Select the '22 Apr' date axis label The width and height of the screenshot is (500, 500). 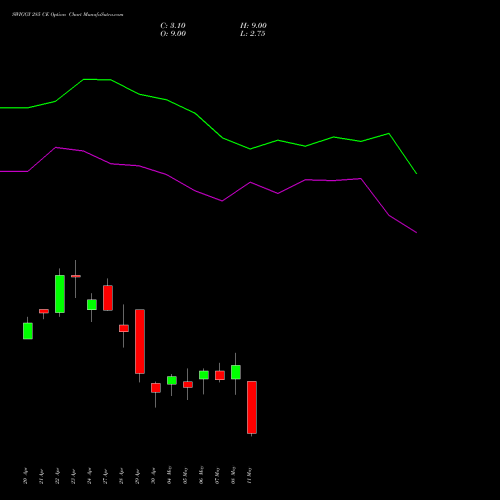[58, 476]
